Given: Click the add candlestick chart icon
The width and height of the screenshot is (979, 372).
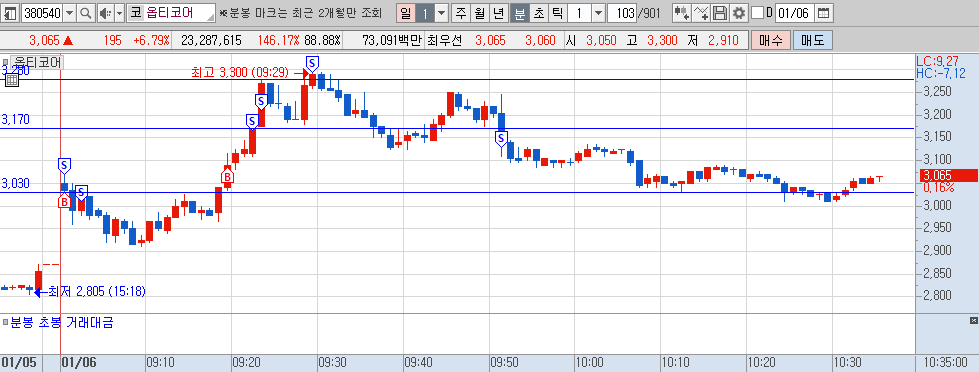Looking at the screenshot, I should [682, 12].
